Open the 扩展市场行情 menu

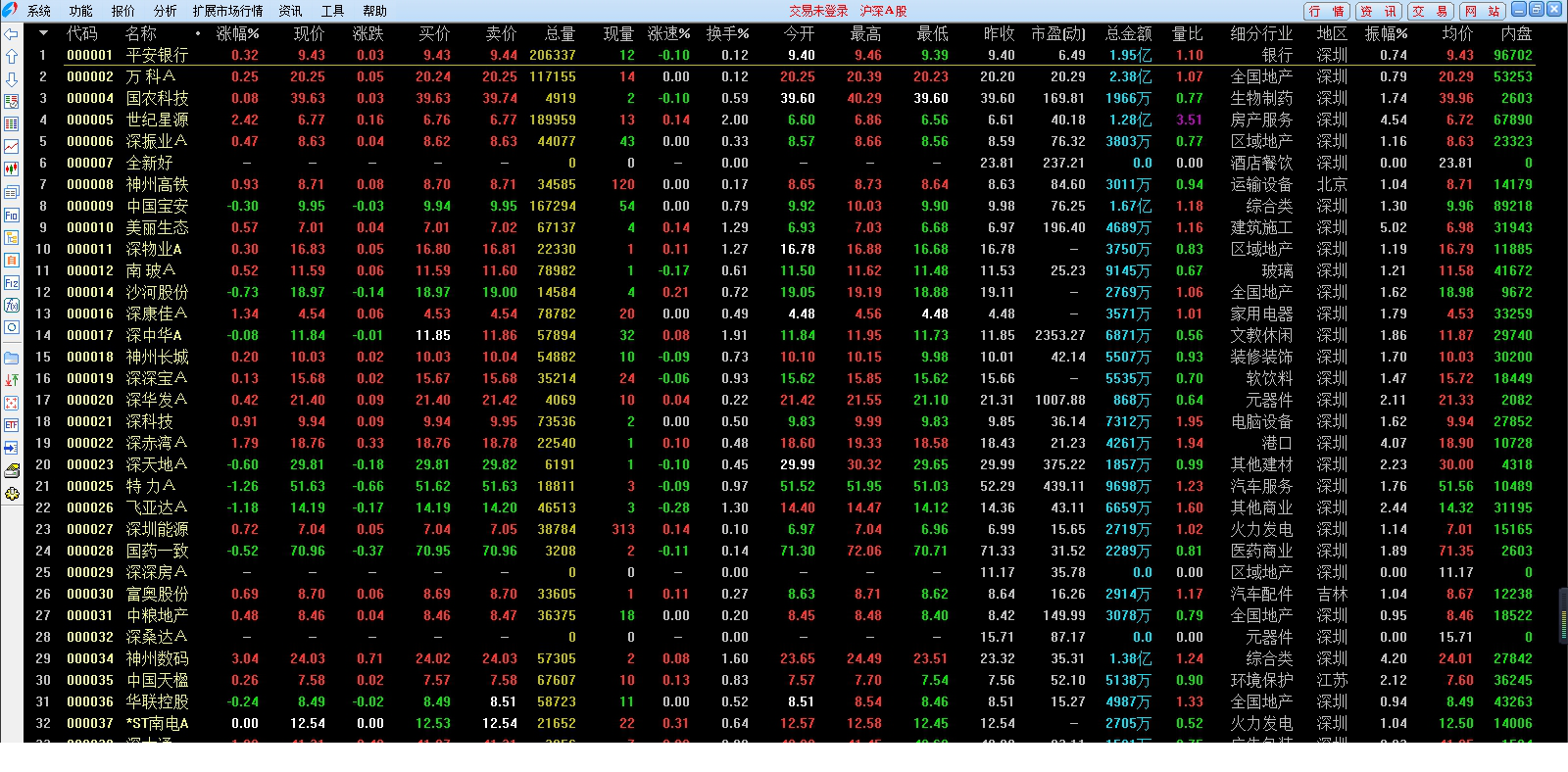point(228,11)
